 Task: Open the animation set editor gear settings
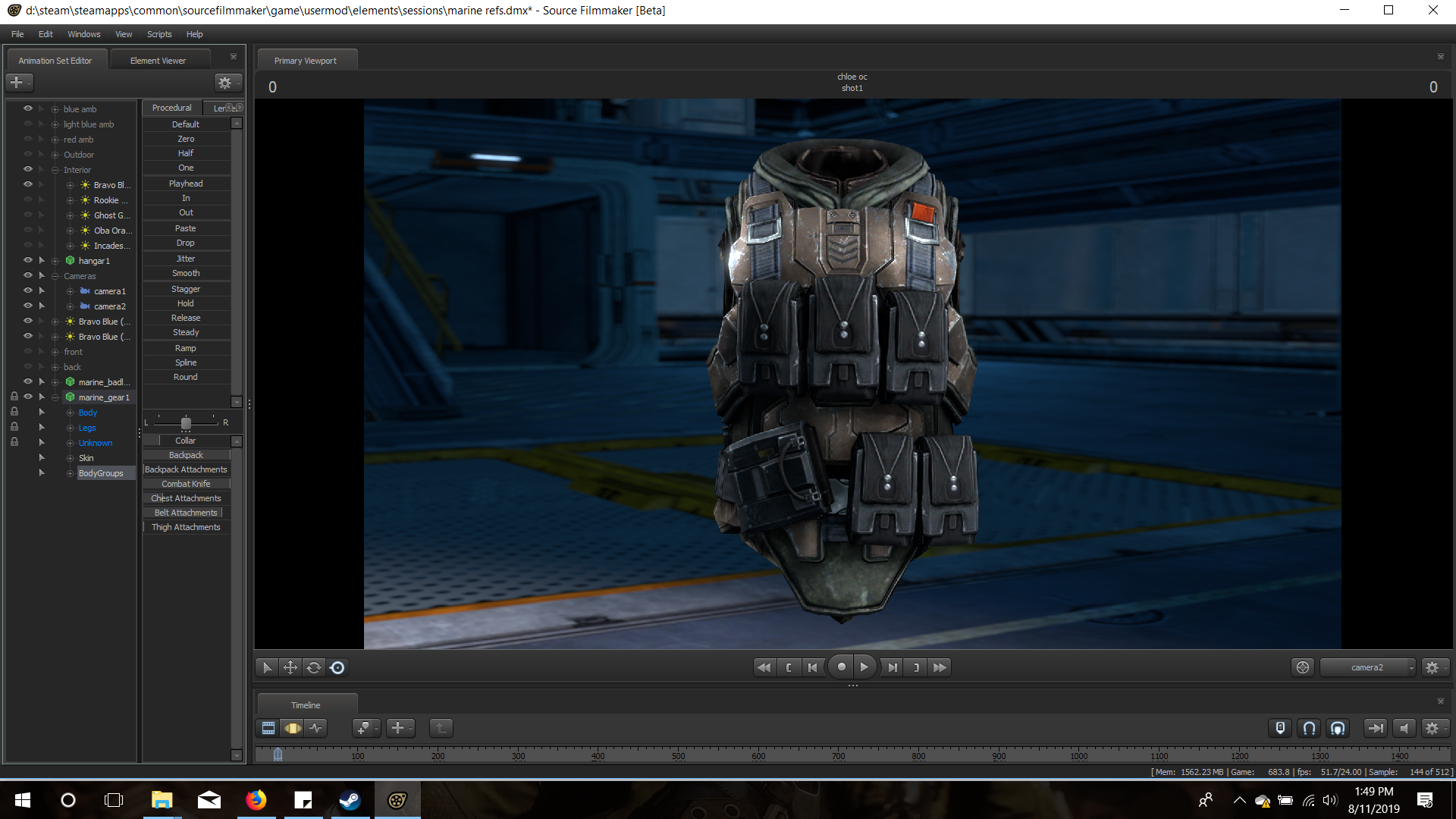tap(225, 83)
